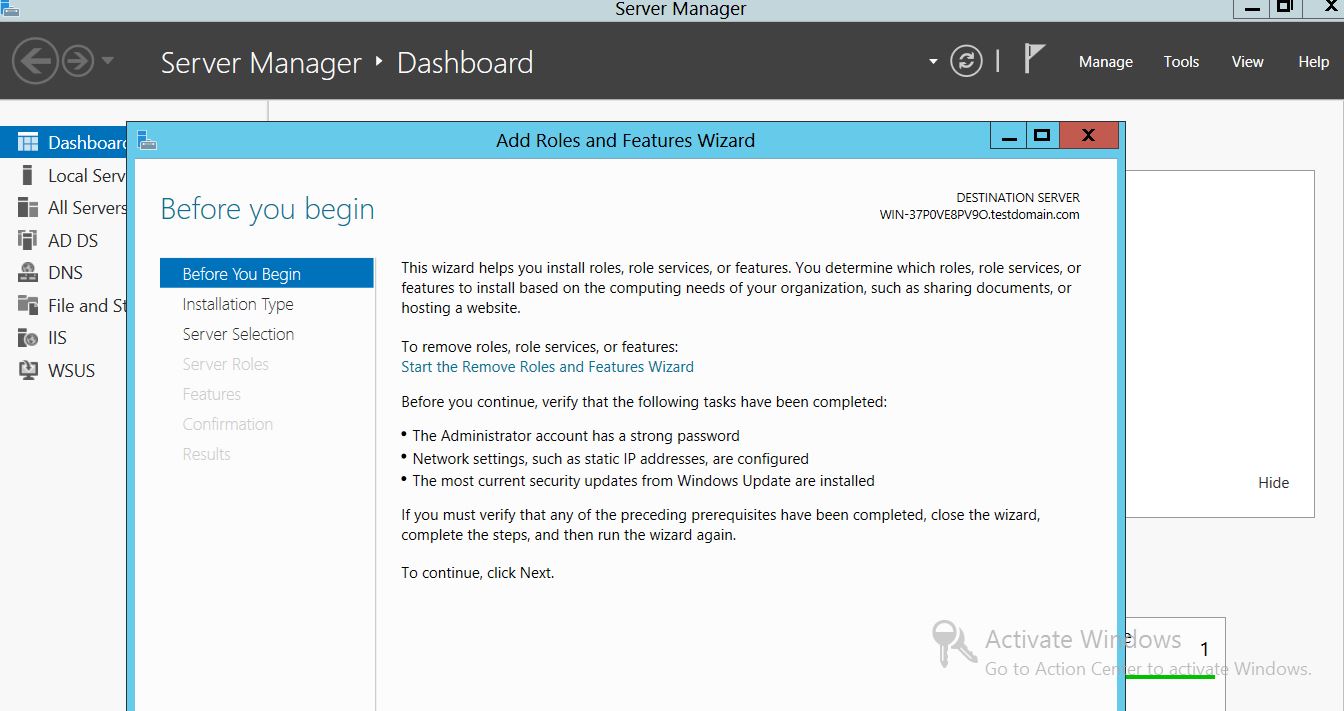Select the WSUS role icon

(28, 370)
